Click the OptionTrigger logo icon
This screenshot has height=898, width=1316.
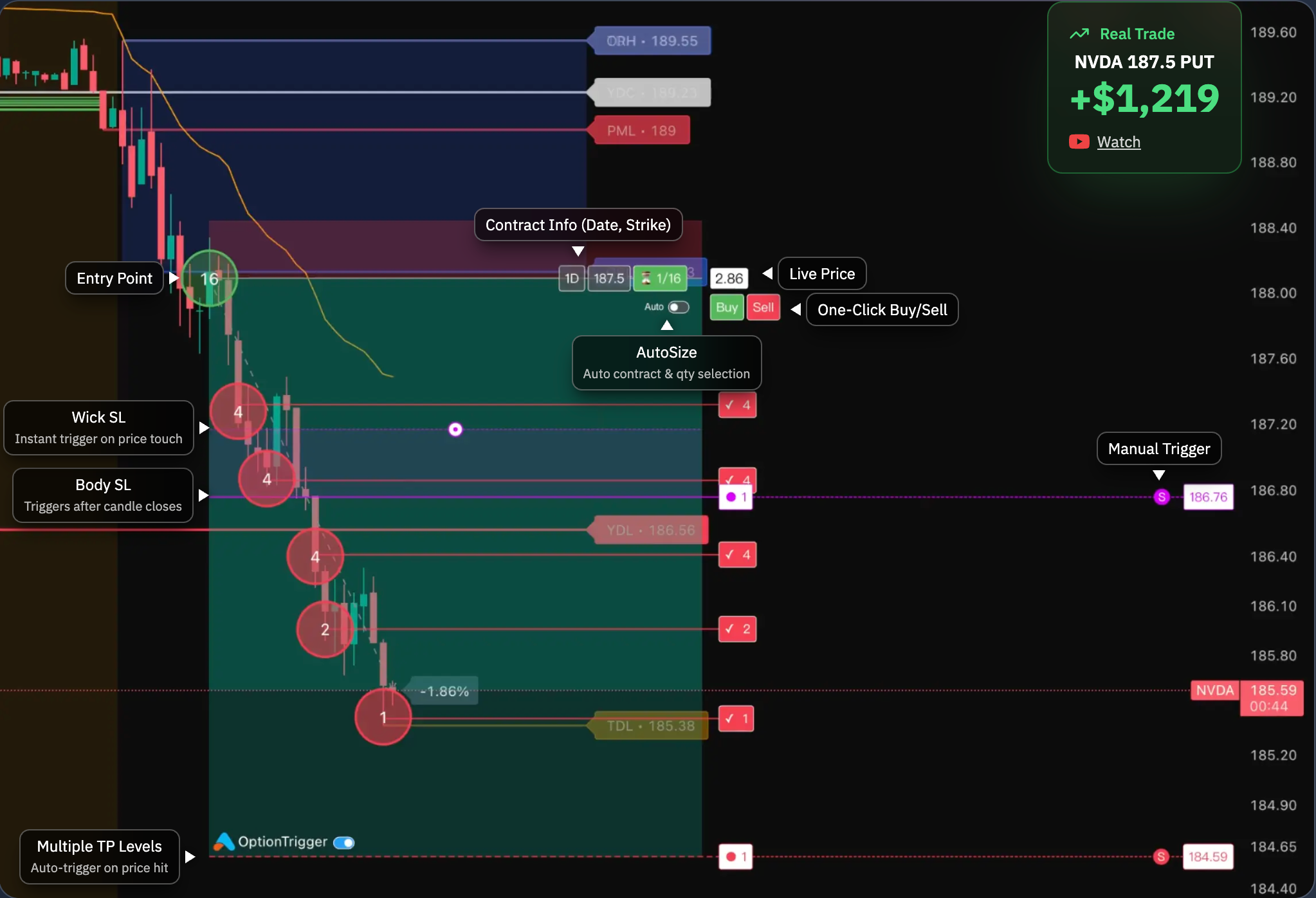click(224, 842)
